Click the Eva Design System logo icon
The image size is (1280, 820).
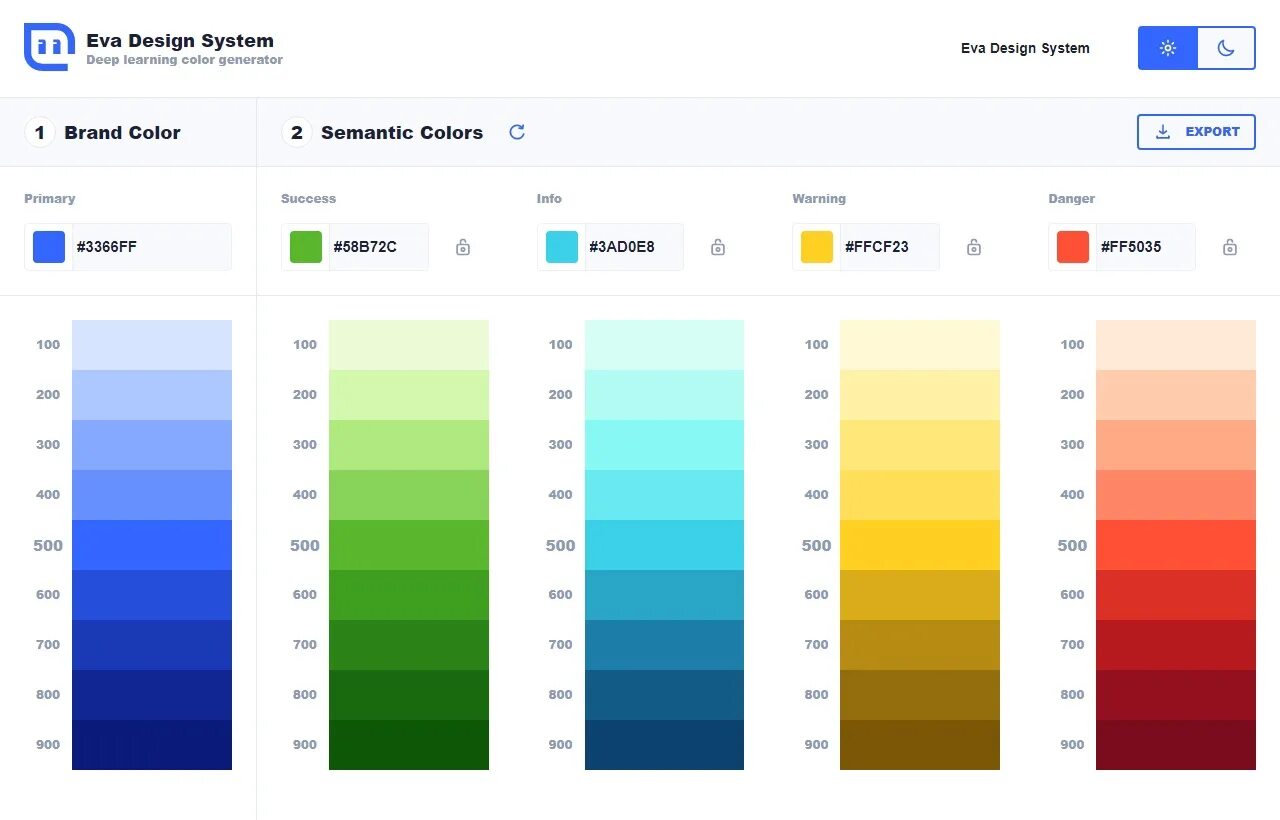(49, 47)
